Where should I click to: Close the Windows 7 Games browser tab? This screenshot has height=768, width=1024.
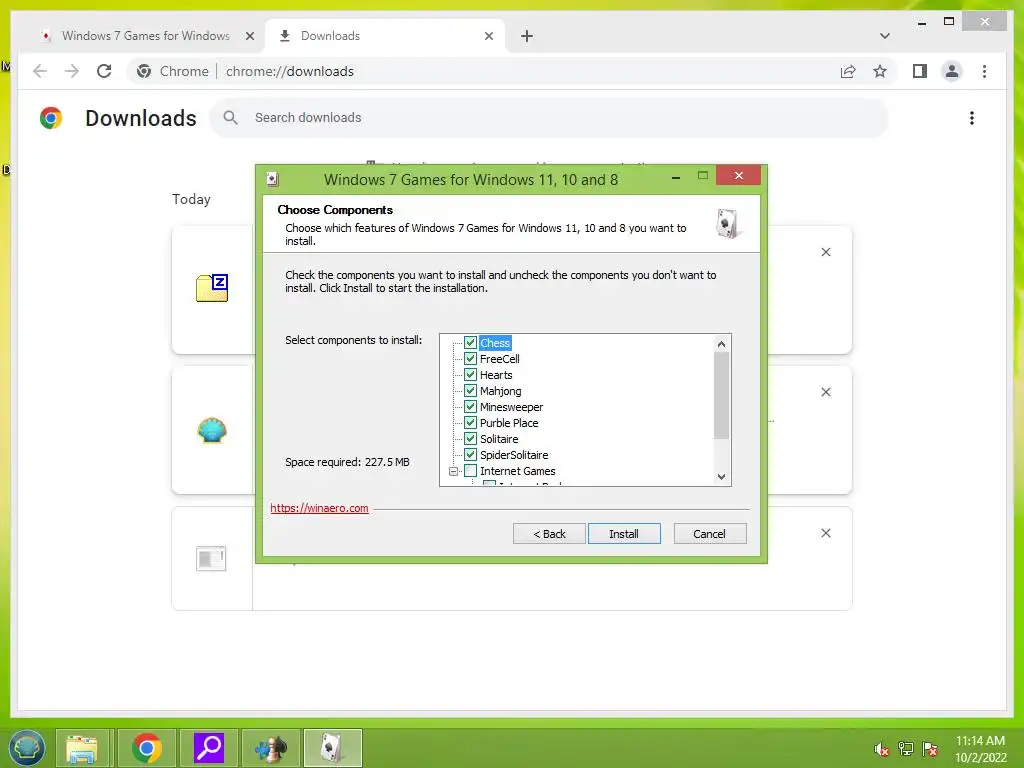tap(249, 36)
